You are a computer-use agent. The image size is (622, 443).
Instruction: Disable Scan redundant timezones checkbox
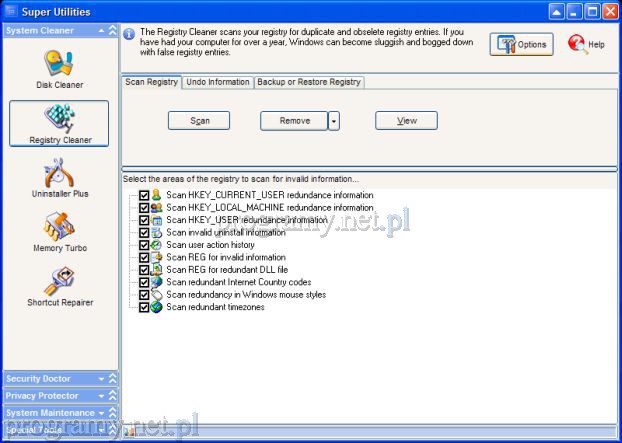tap(144, 307)
